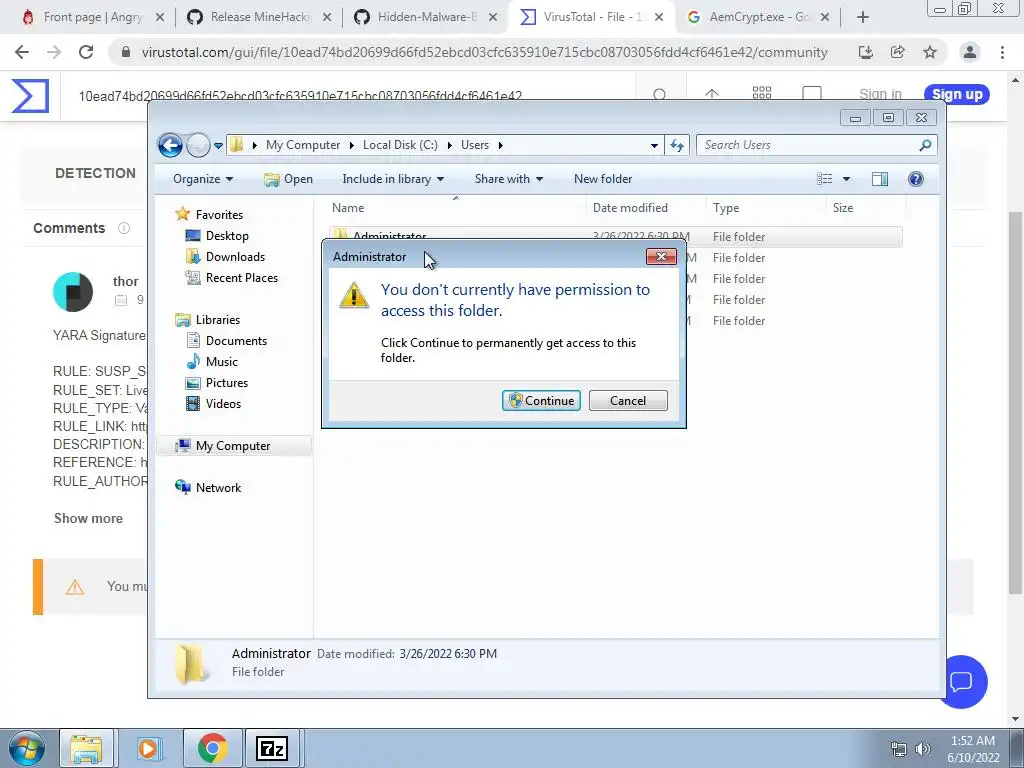Click the Explorer help icon
Screen dimensions: 1024x768
click(x=916, y=179)
